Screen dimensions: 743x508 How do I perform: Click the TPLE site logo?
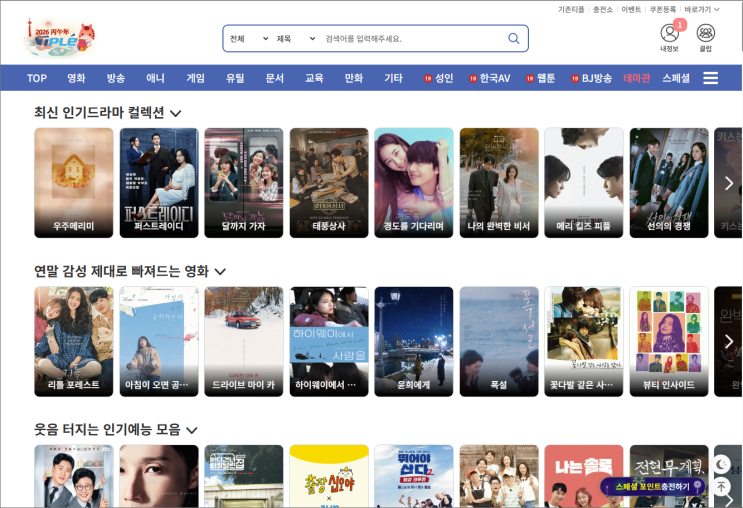[x=60, y=37]
